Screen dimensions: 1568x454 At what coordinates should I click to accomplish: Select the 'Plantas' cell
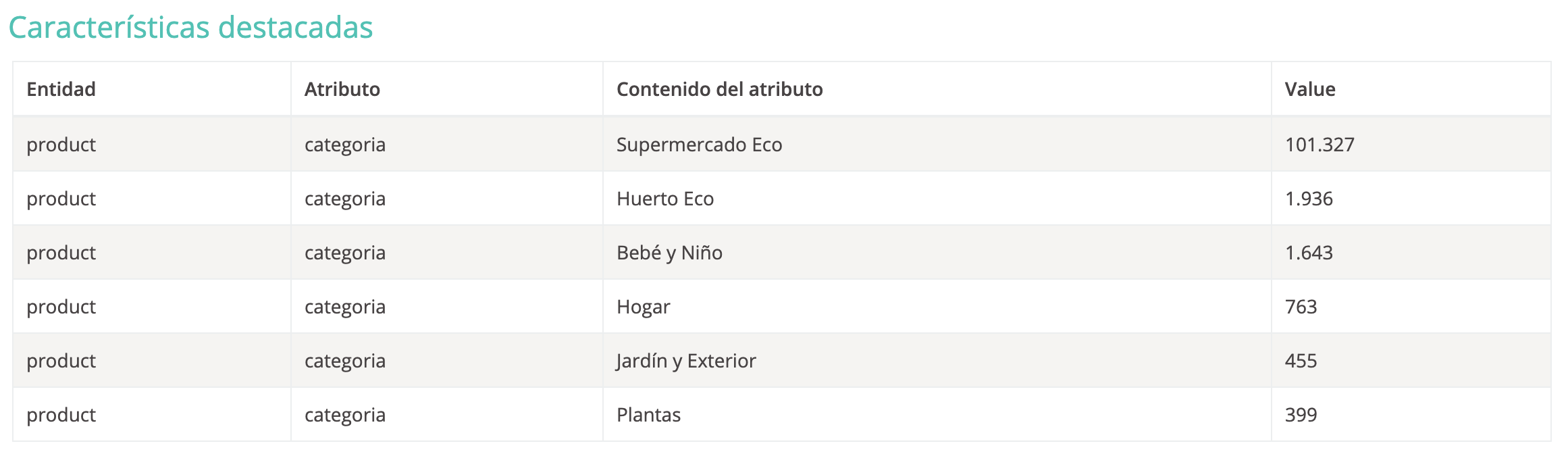(x=648, y=415)
